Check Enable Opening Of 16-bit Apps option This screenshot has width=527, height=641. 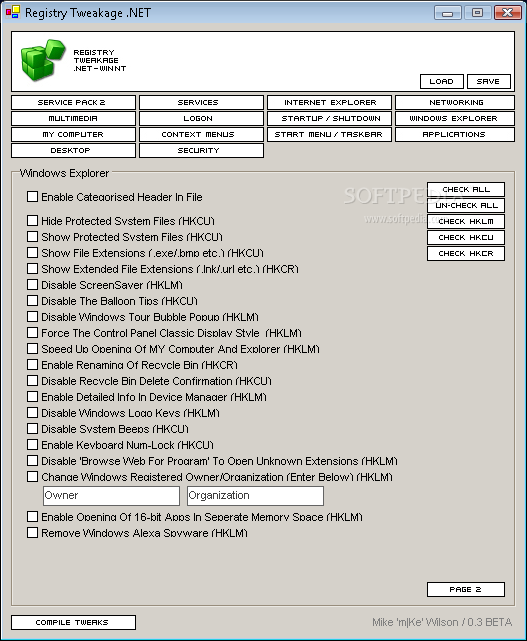[32, 517]
